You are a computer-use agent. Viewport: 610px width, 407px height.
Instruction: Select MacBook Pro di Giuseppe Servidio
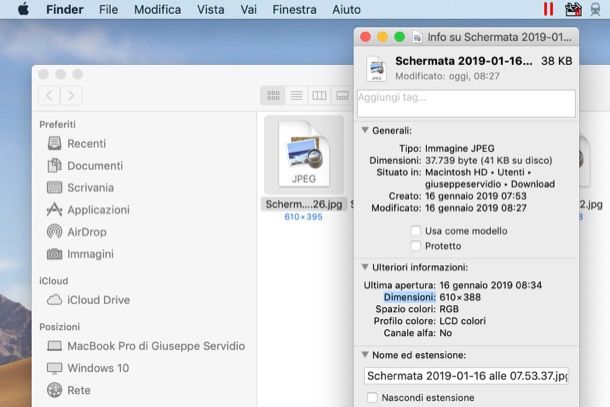click(146, 346)
